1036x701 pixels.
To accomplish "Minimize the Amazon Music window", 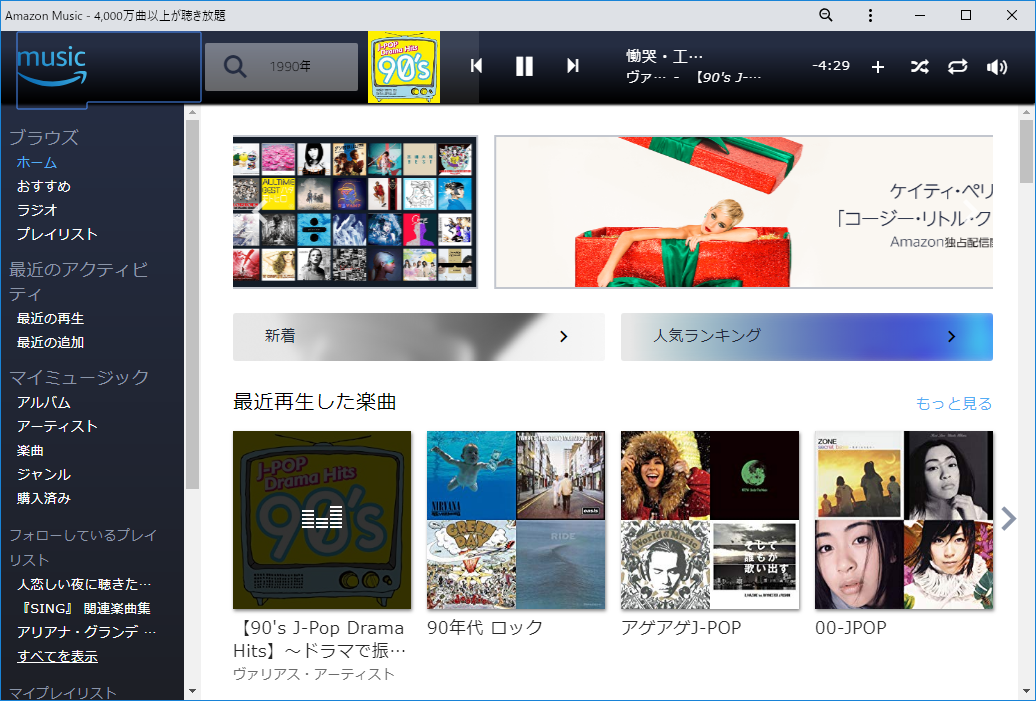I will 919,15.
